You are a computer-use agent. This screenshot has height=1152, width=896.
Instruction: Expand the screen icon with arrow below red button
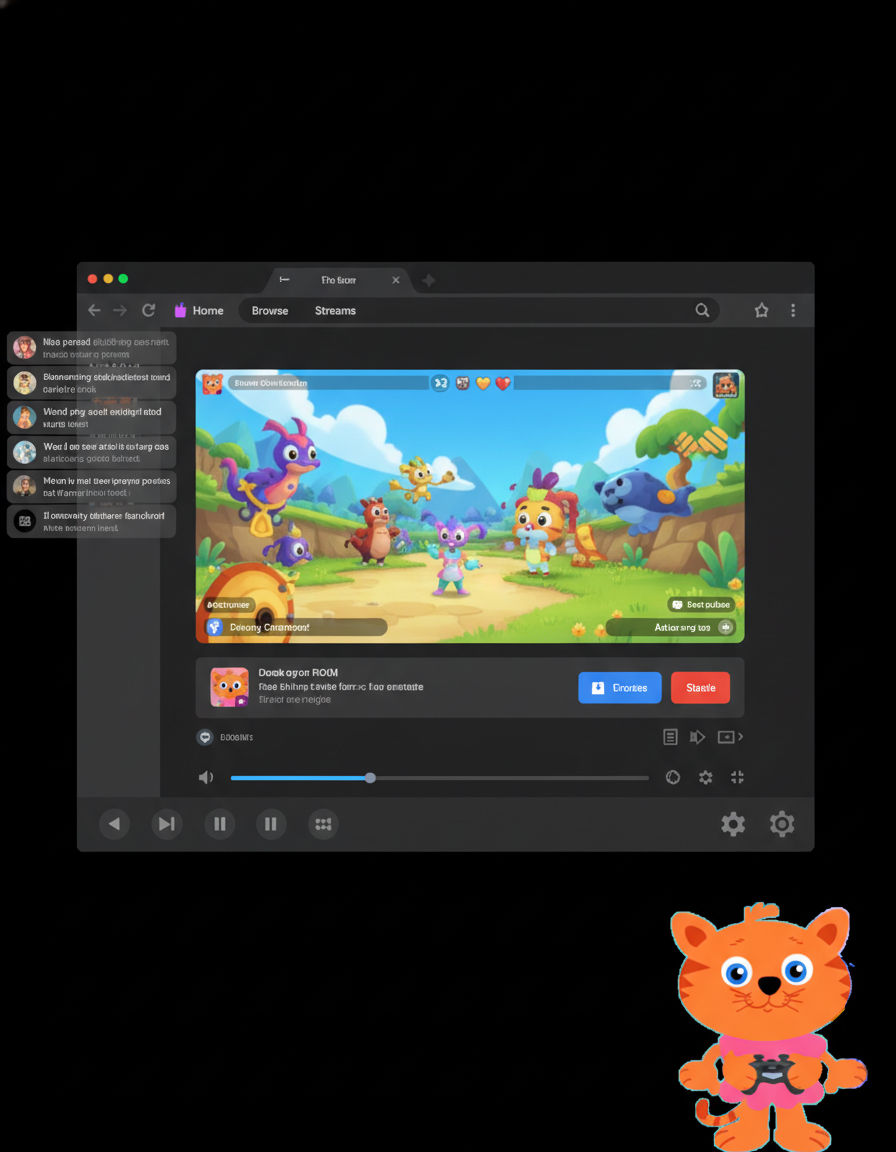[x=728, y=737]
